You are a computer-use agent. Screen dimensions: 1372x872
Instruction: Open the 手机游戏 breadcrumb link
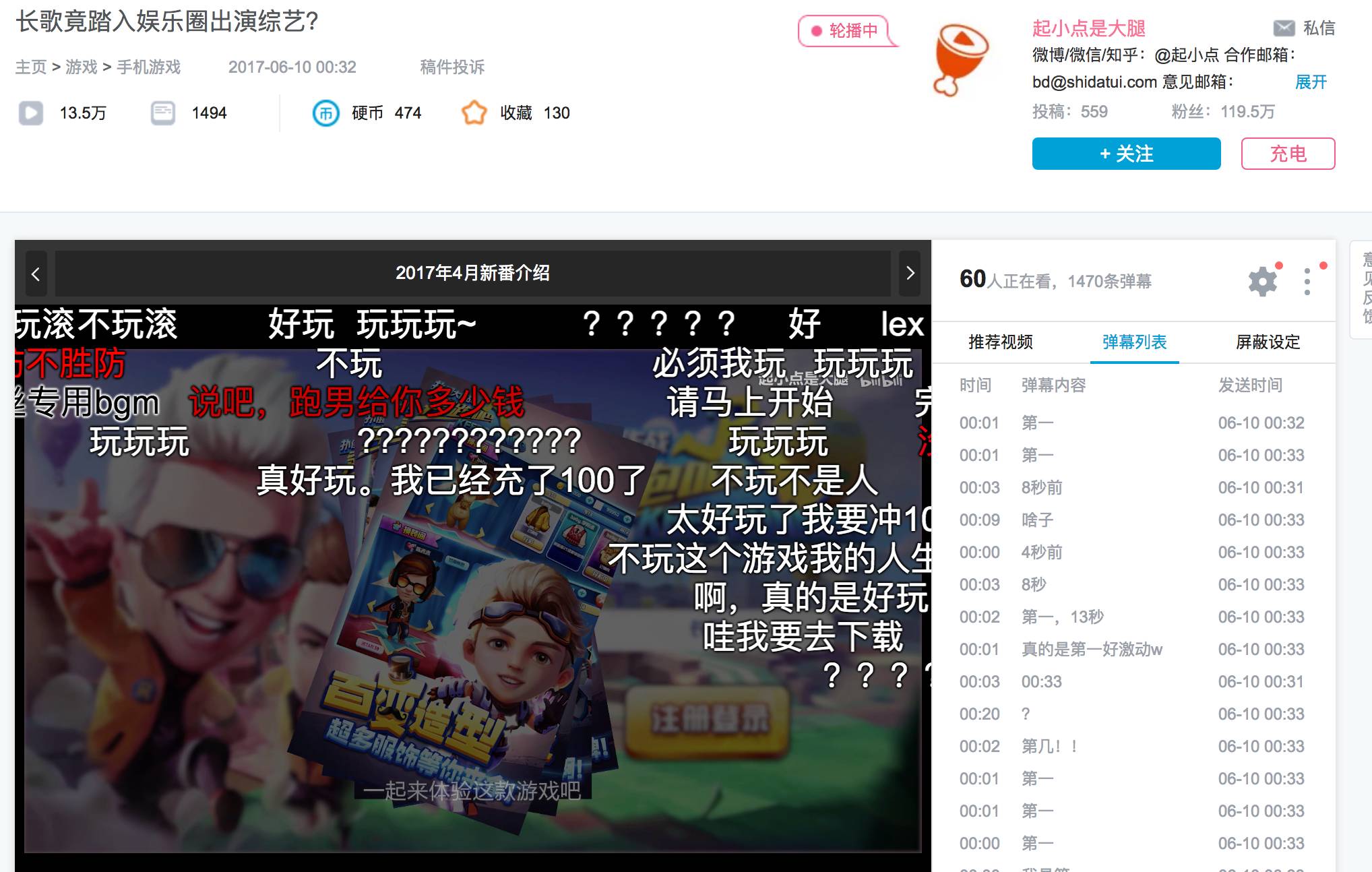149,67
